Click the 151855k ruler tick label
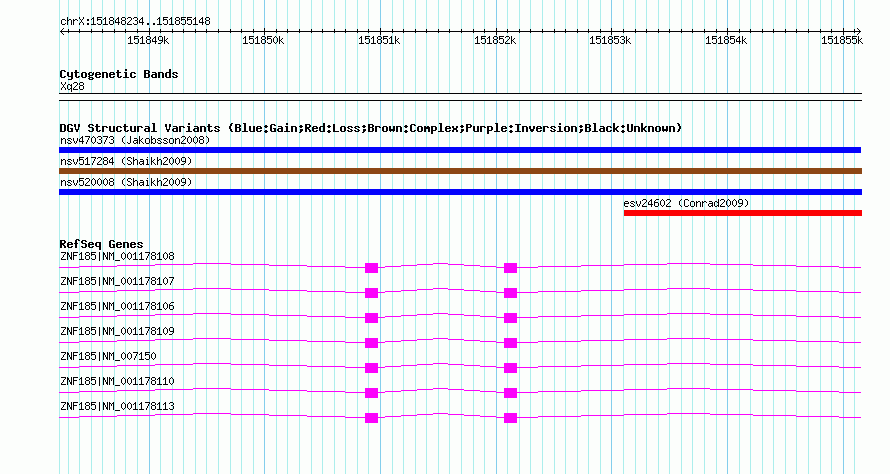 [842, 40]
